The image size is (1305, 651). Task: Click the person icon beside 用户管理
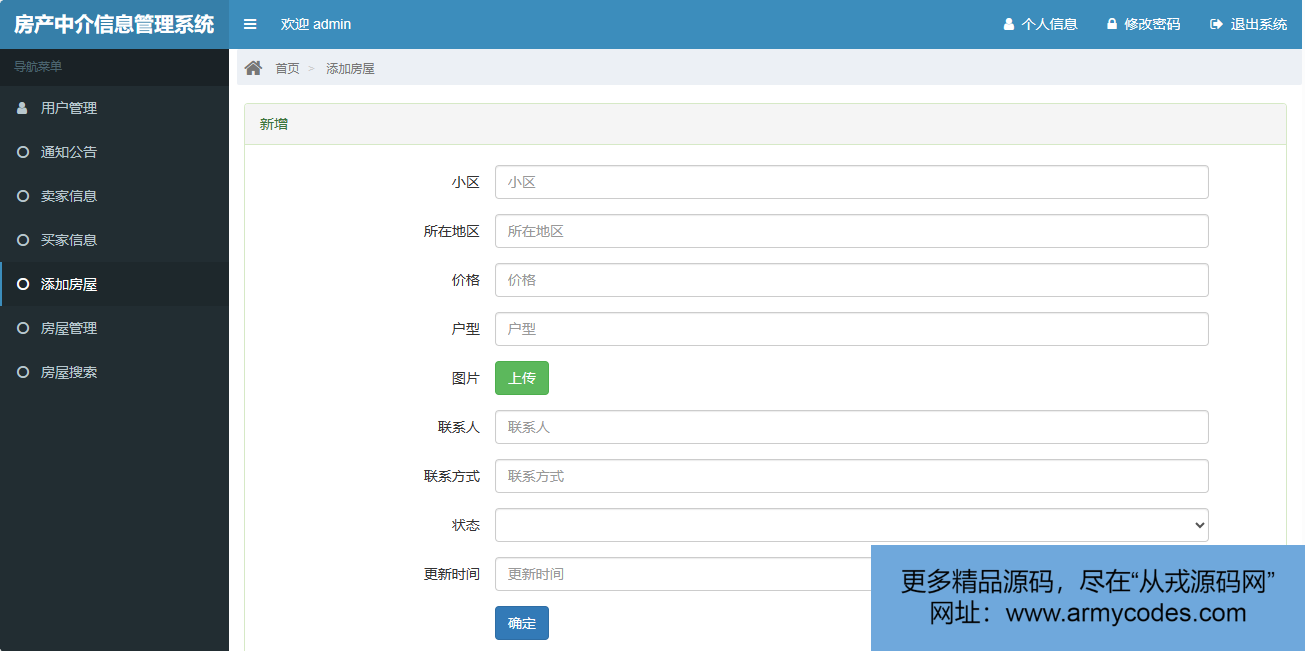click(23, 108)
